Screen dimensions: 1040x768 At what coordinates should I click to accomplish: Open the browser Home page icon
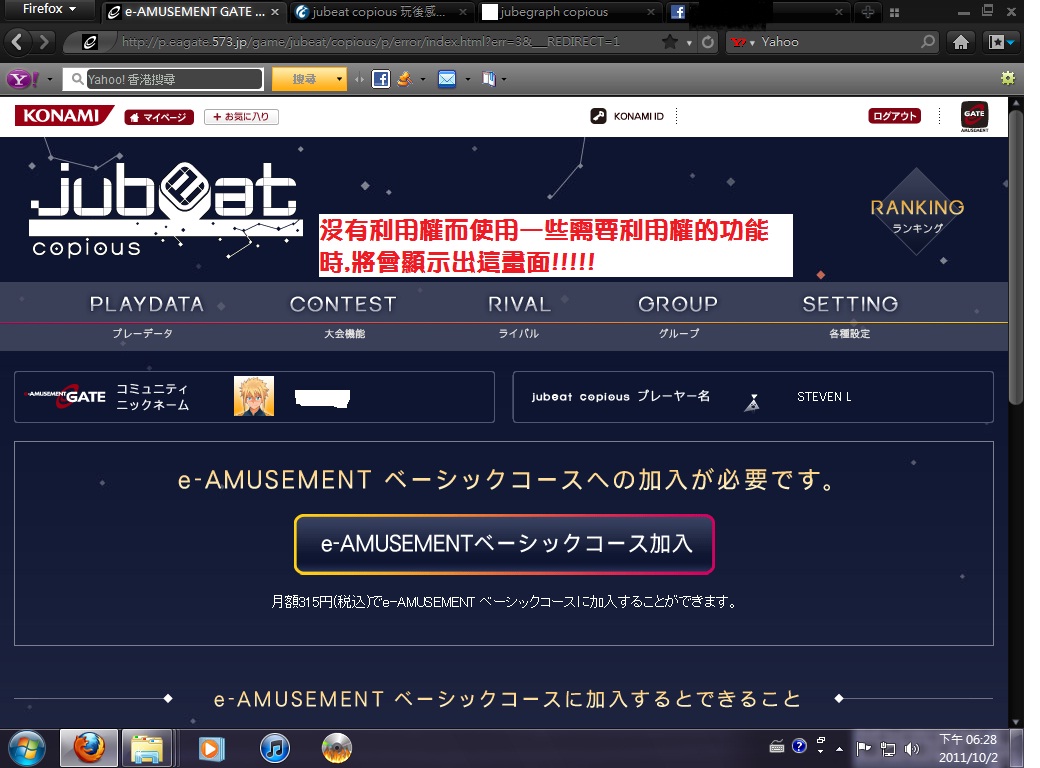point(960,42)
